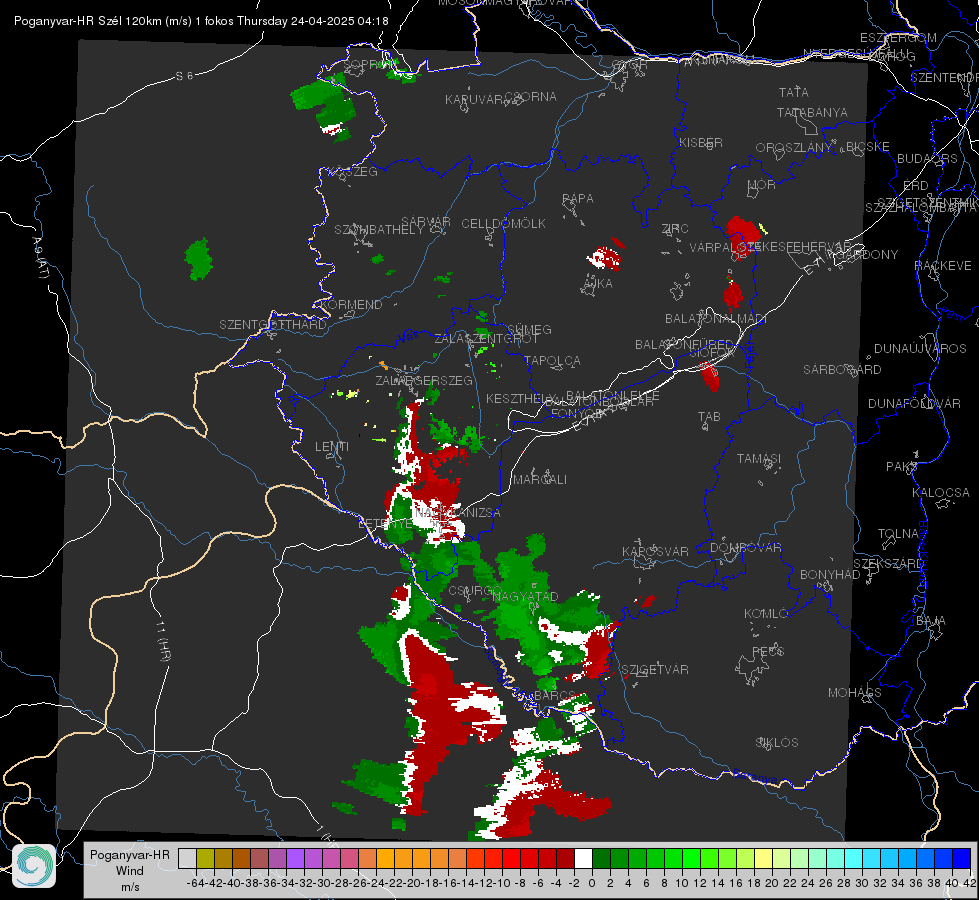This screenshot has height=900, width=979.
Task: Click the ZIRC city label
Action: [x=675, y=229]
